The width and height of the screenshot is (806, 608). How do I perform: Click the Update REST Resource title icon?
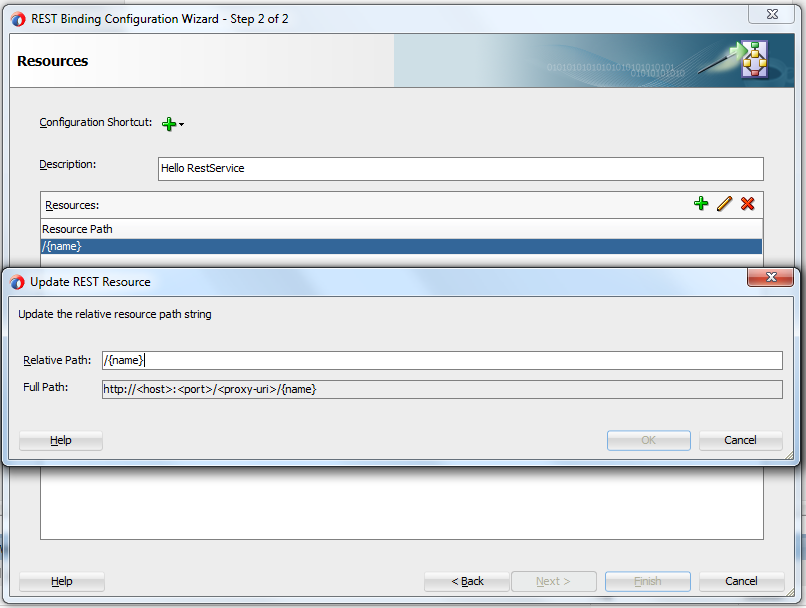(x=17, y=282)
